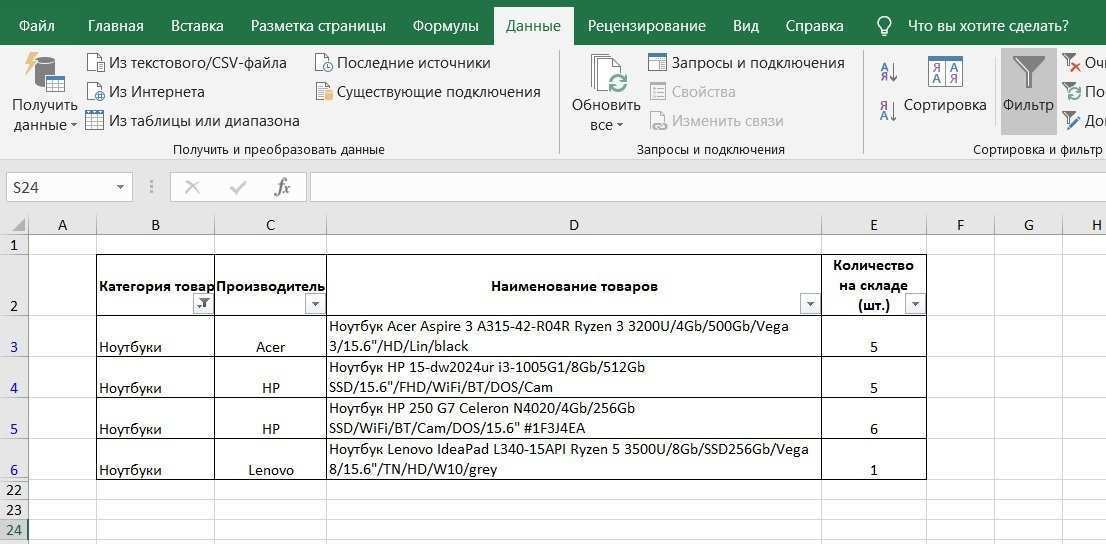Select column D header
This screenshot has width=1106, height=544.
click(x=574, y=225)
